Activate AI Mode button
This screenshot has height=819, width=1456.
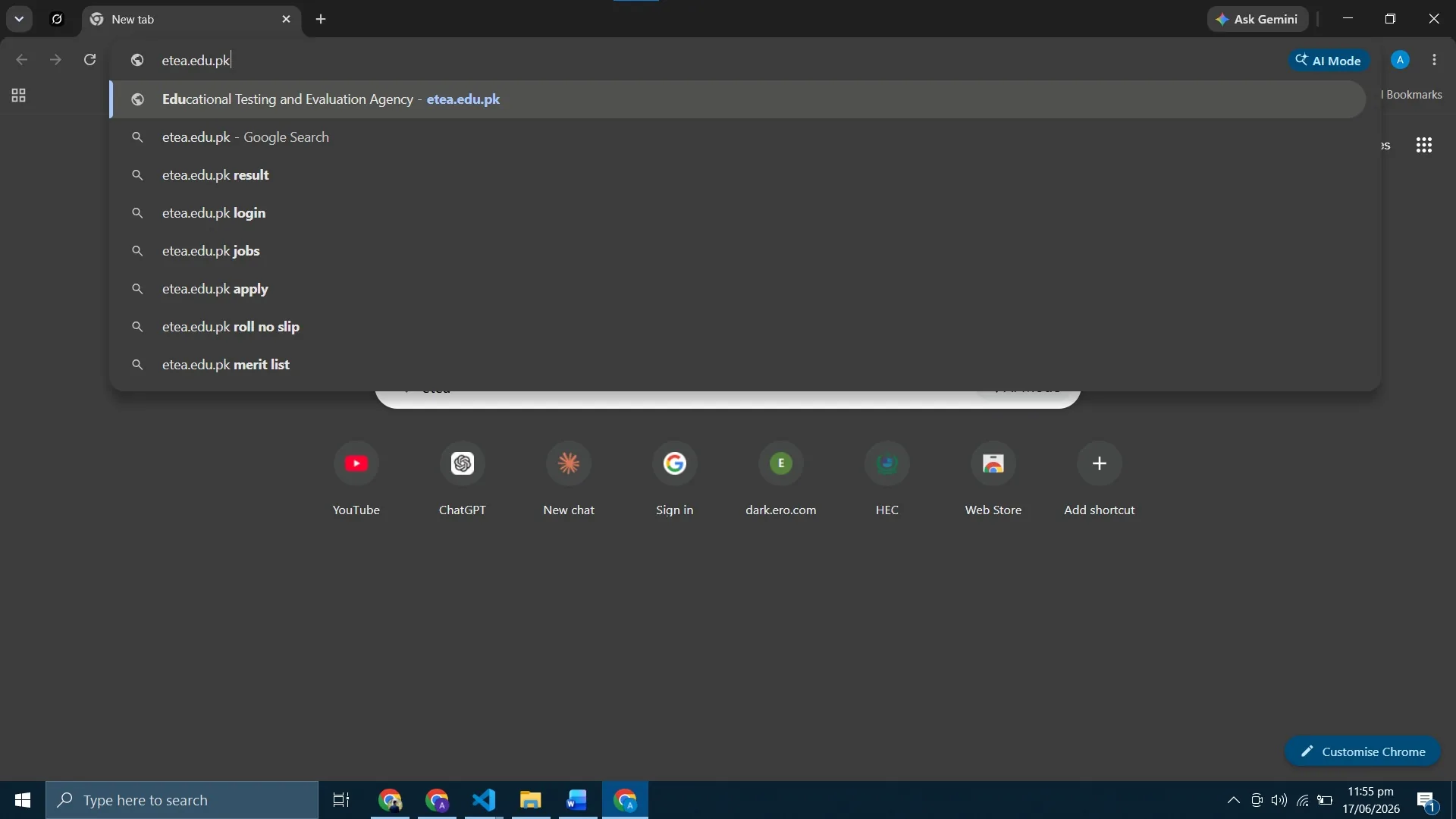pyautogui.click(x=1328, y=60)
